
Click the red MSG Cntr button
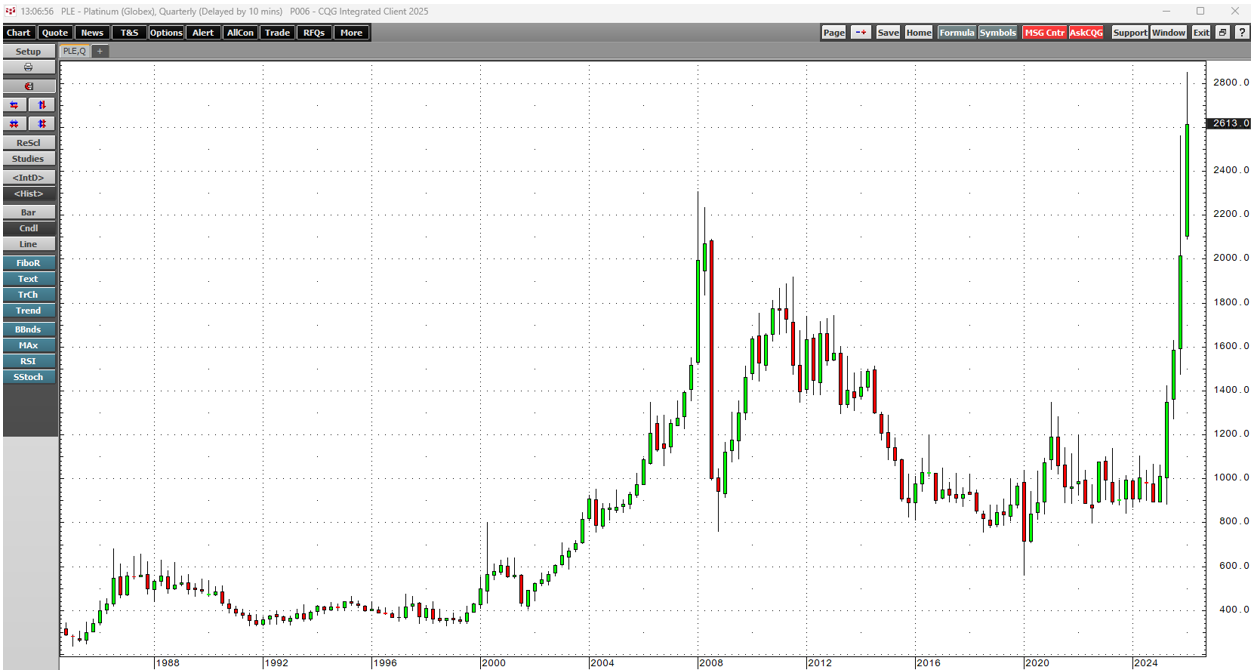(x=1043, y=33)
